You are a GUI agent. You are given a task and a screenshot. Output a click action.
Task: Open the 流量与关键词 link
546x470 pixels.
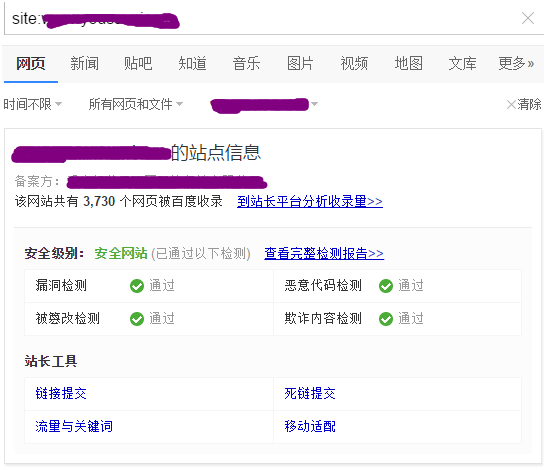coord(74,426)
